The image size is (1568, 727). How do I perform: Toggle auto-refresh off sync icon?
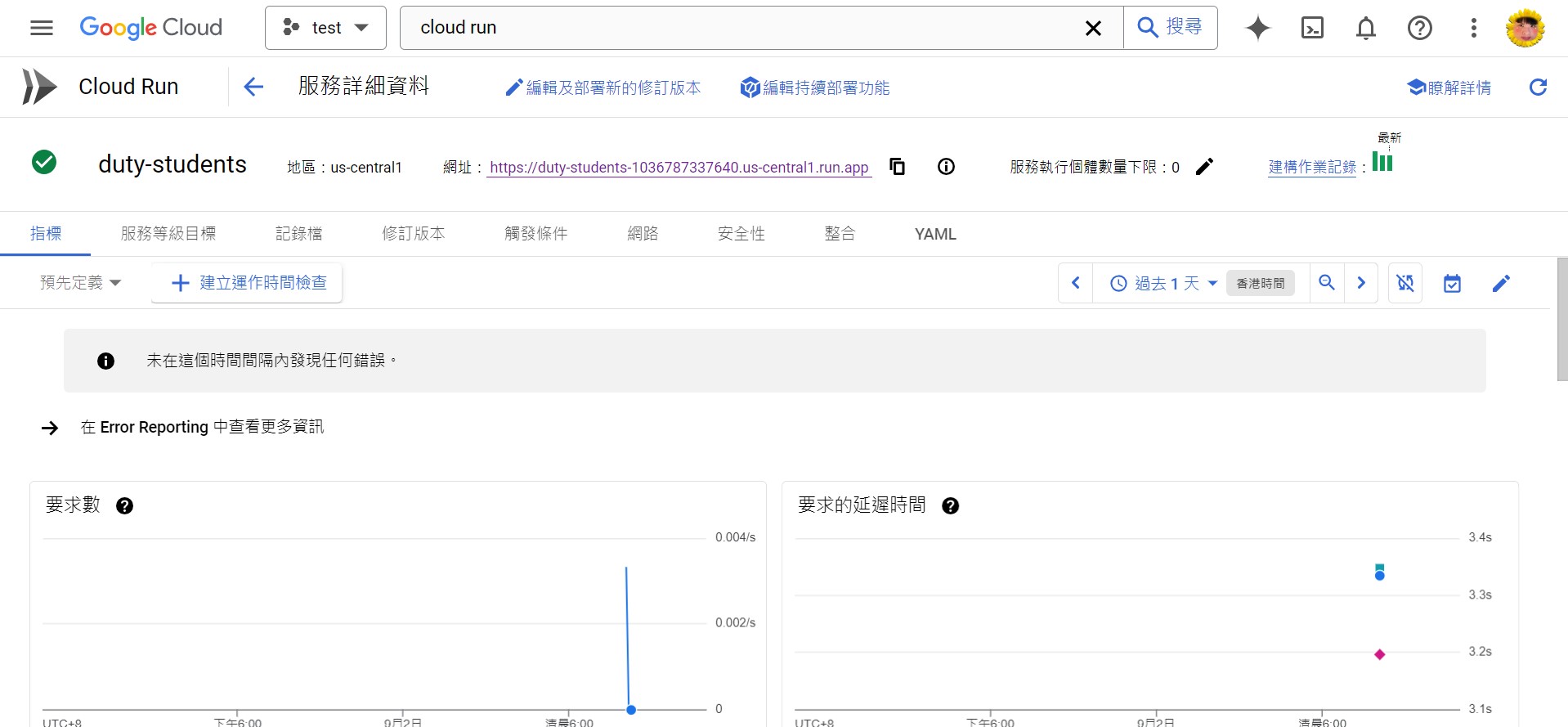click(1405, 283)
